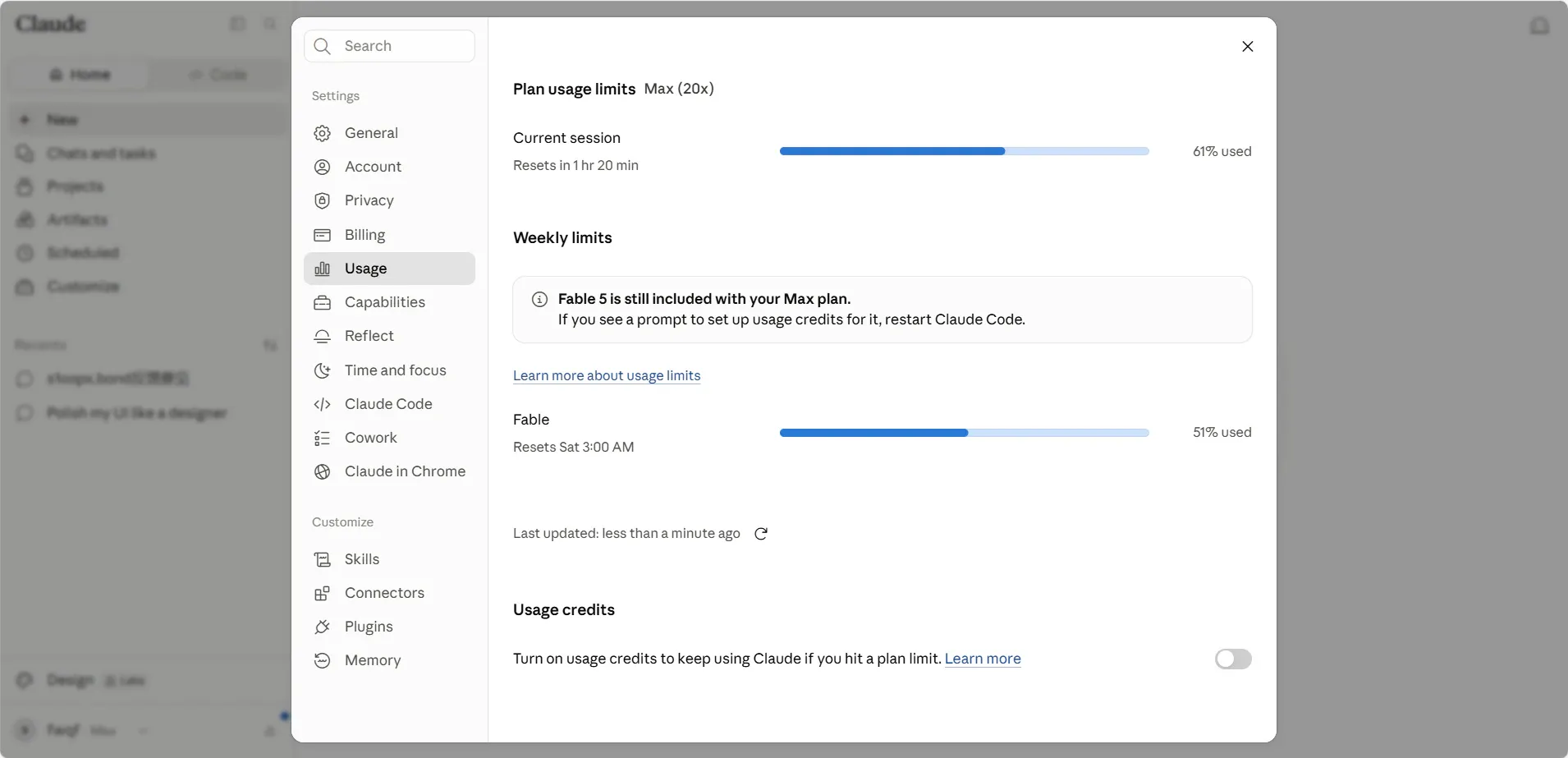This screenshot has width=1568, height=758.
Task: Click the '61% used' label
Action: point(1222,151)
